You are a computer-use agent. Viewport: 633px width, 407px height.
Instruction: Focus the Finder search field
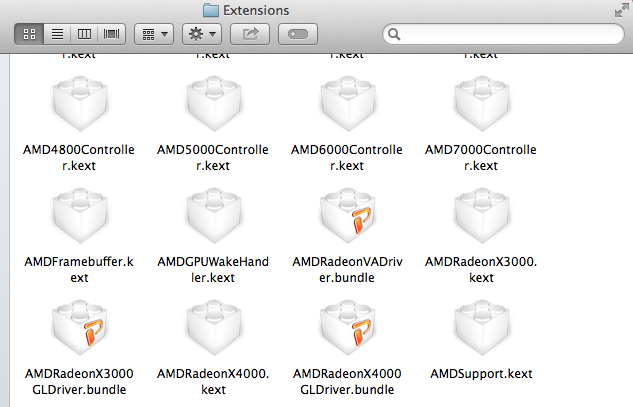click(503, 34)
